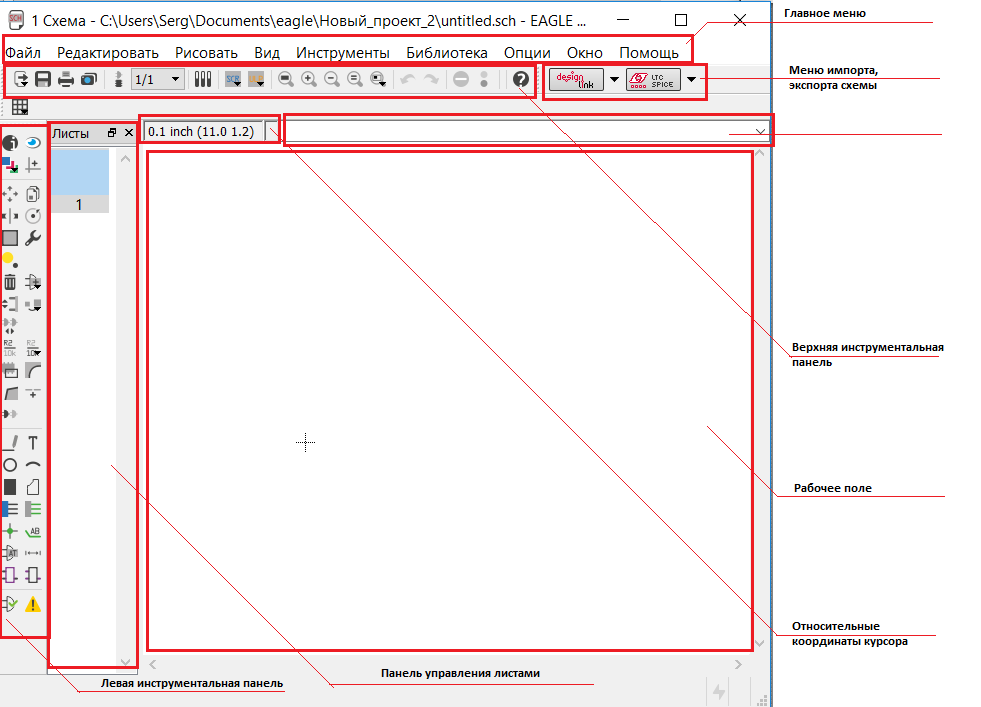
Task: Expand the command line history dropdown
Action: pos(761,132)
